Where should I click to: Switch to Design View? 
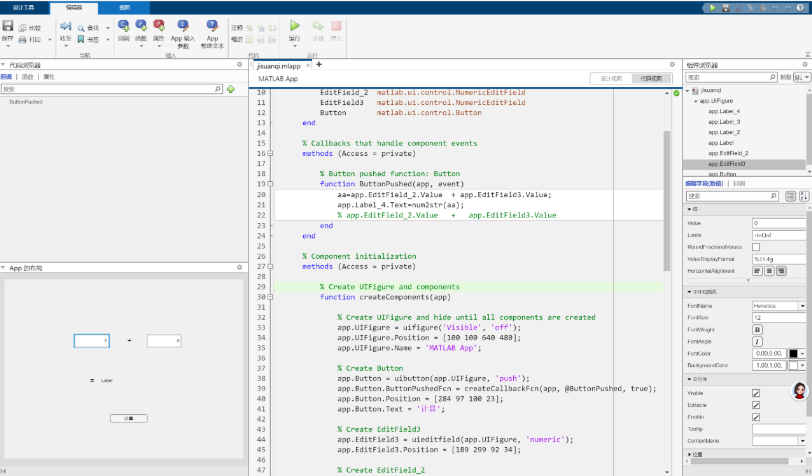pyautogui.click(x=611, y=78)
